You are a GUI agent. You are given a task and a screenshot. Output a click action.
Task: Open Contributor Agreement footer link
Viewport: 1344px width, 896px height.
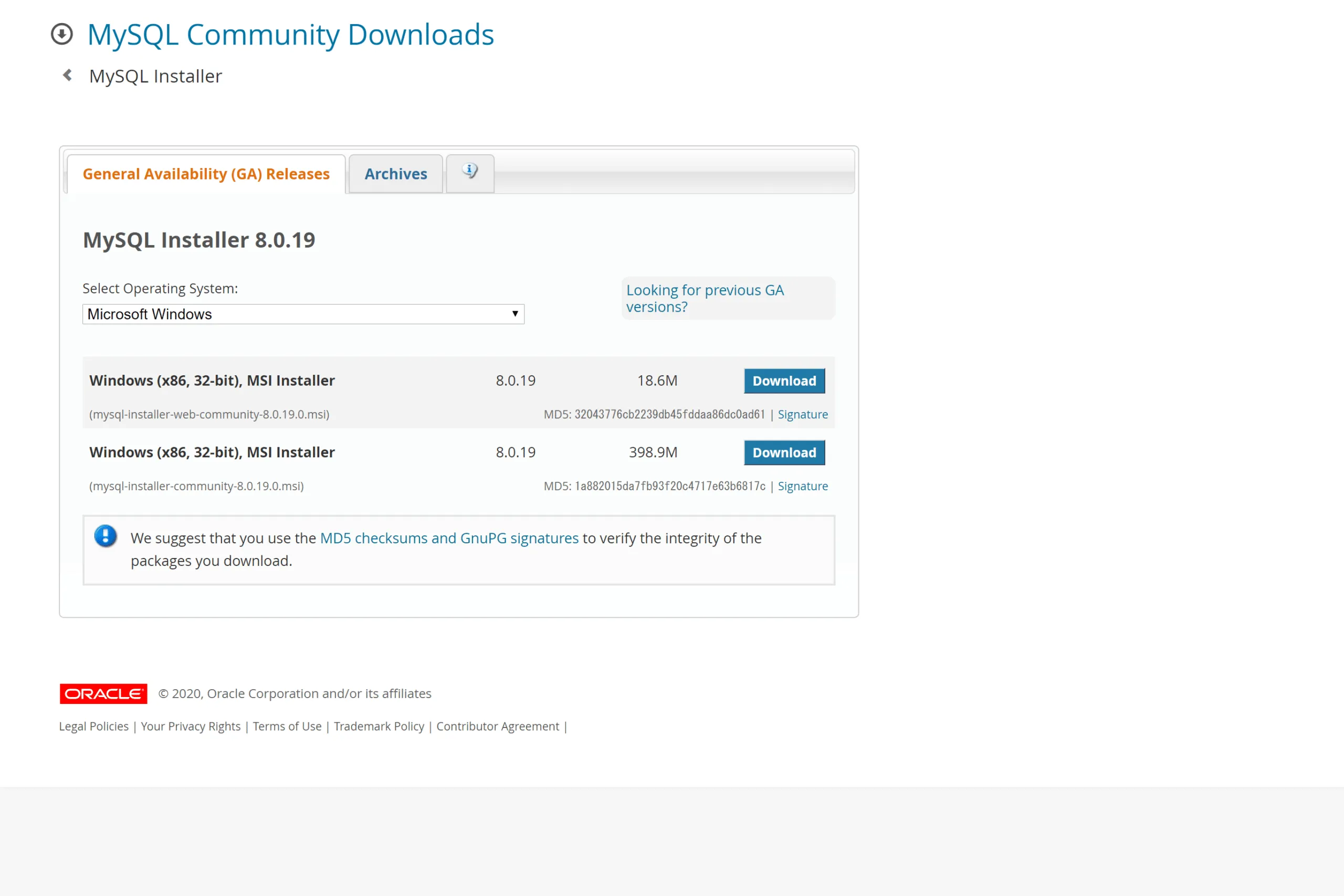498,726
